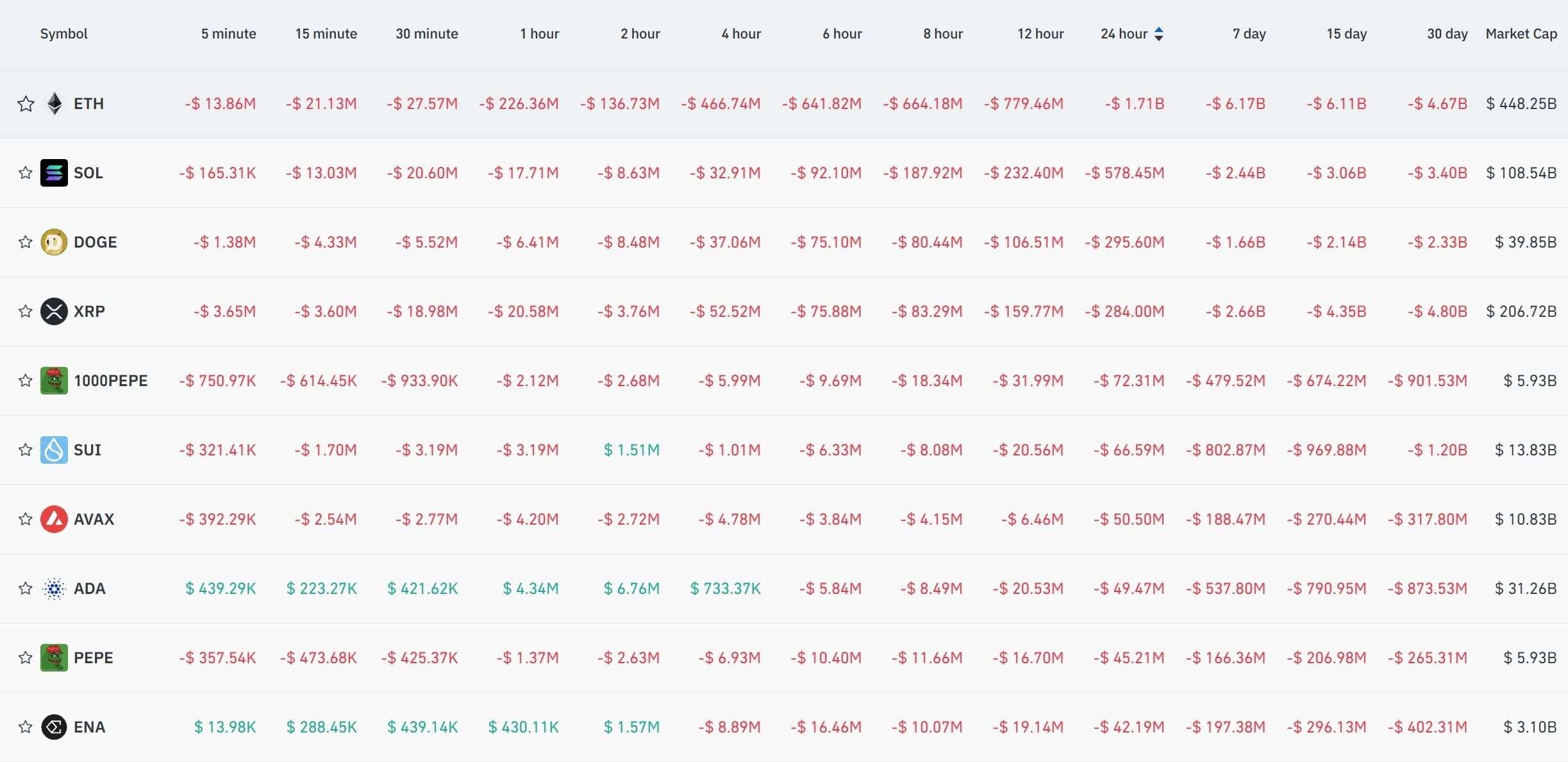
Task: Click the AVAX red logo icon
Action: (x=54, y=520)
